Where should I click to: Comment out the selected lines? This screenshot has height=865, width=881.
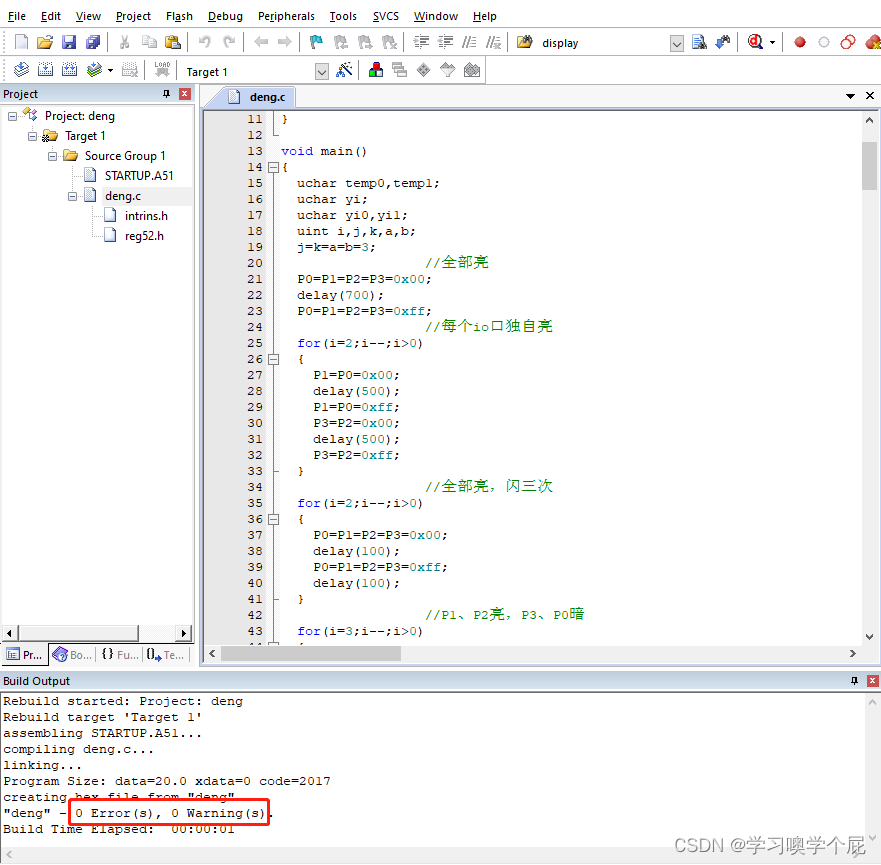coord(469,42)
